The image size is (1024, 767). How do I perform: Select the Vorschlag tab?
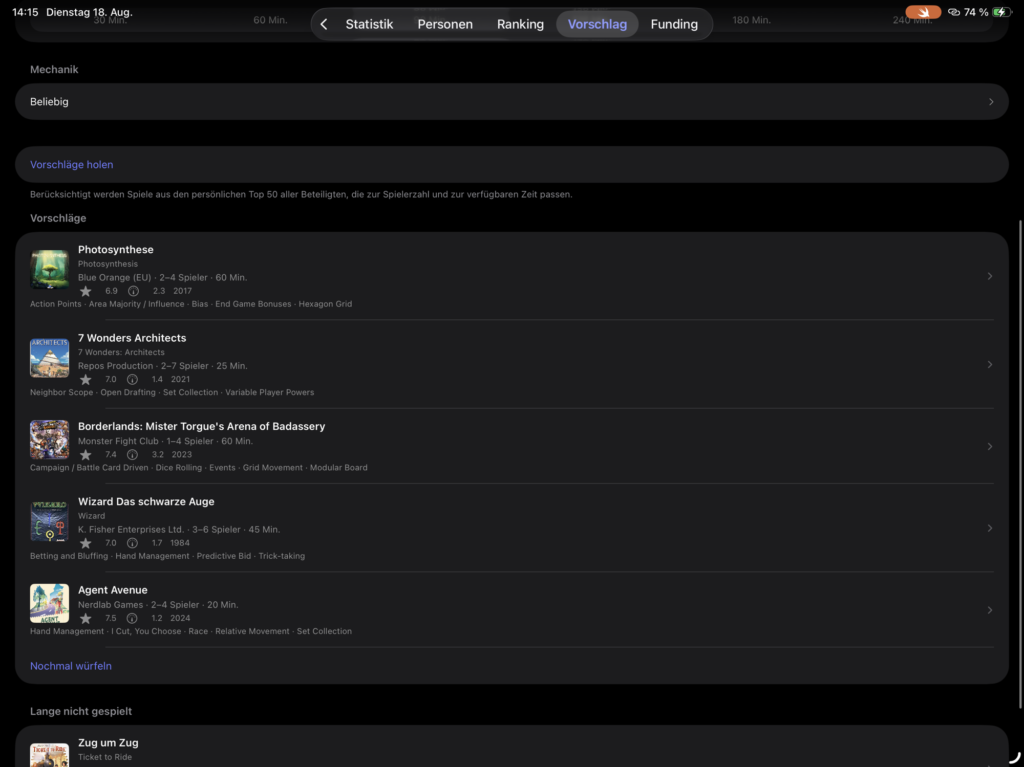pyautogui.click(x=597, y=24)
